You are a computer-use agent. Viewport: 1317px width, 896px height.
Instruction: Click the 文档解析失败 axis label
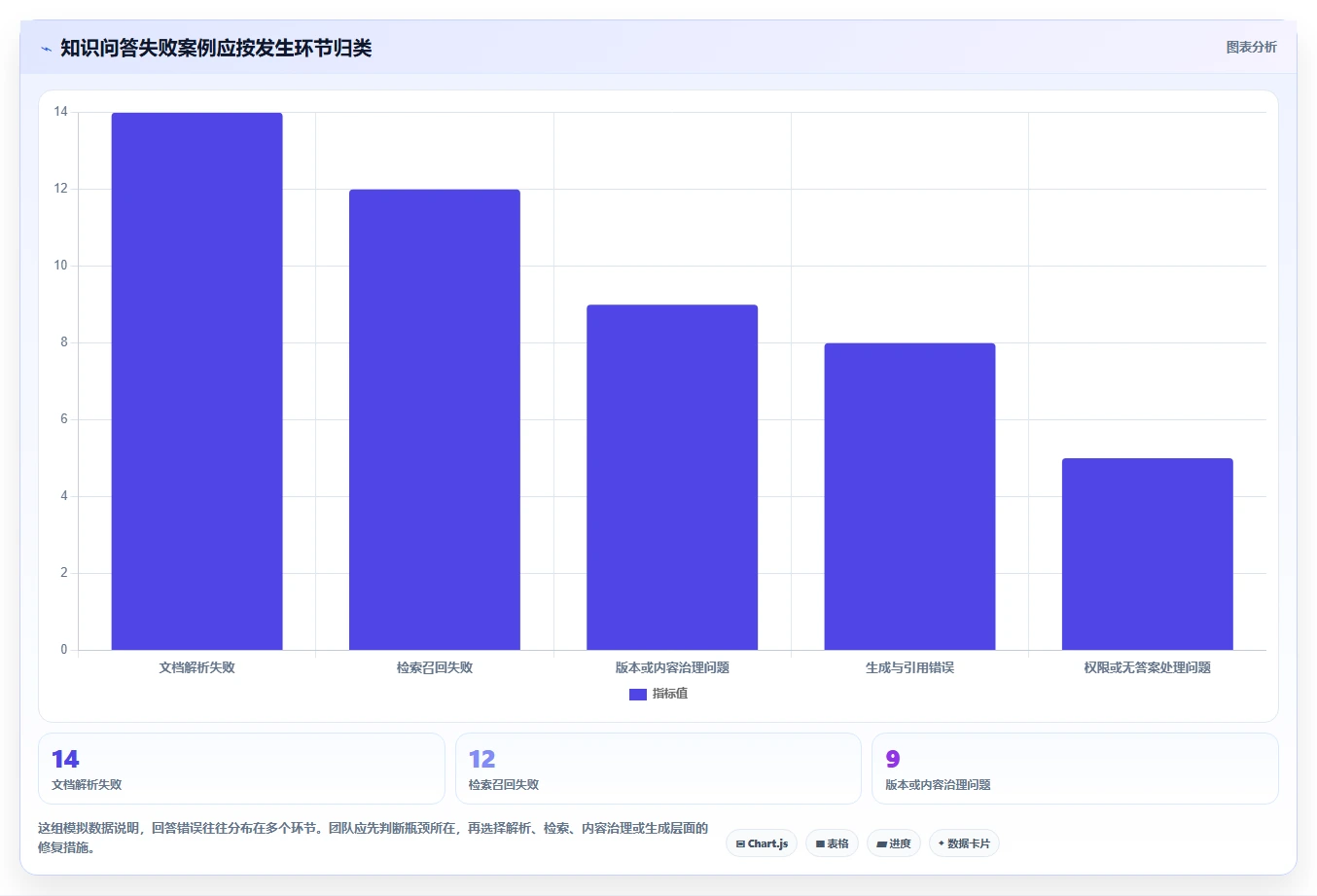197,667
